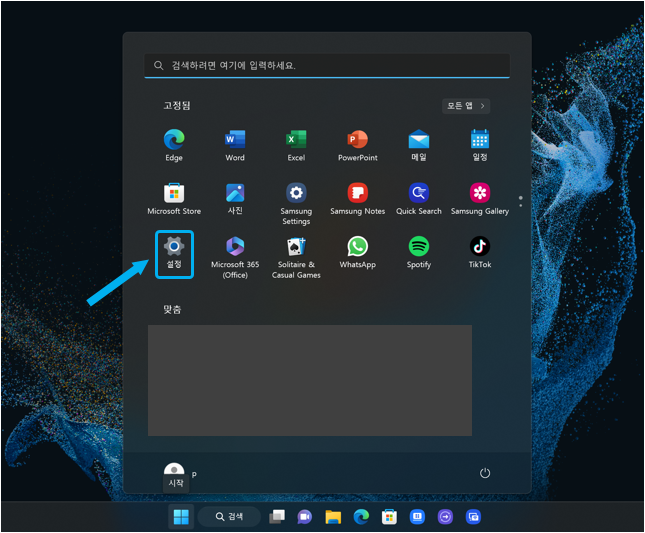645x533 pixels.
Task: Open File Explorer from the taskbar
Action: (x=333, y=517)
